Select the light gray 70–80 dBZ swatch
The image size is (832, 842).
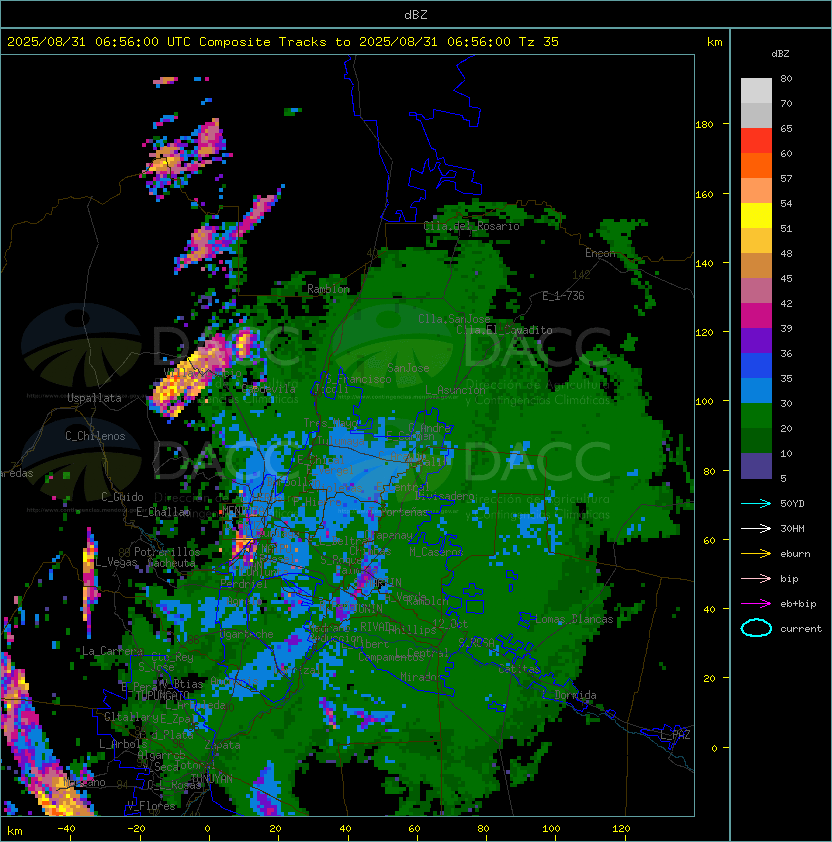click(x=756, y=90)
